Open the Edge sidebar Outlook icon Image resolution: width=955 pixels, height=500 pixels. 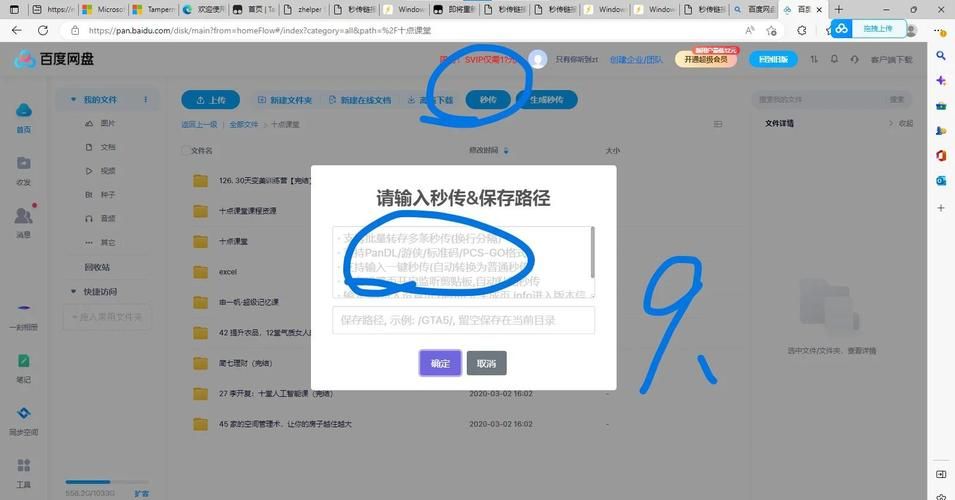click(941, 181)
